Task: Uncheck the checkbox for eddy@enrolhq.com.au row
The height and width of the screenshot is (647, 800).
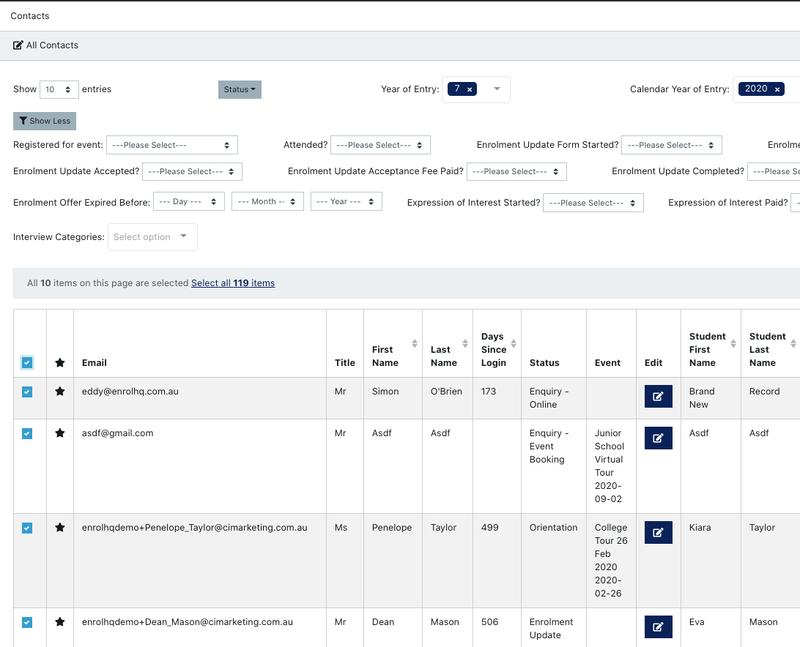Action: point(27,391)
